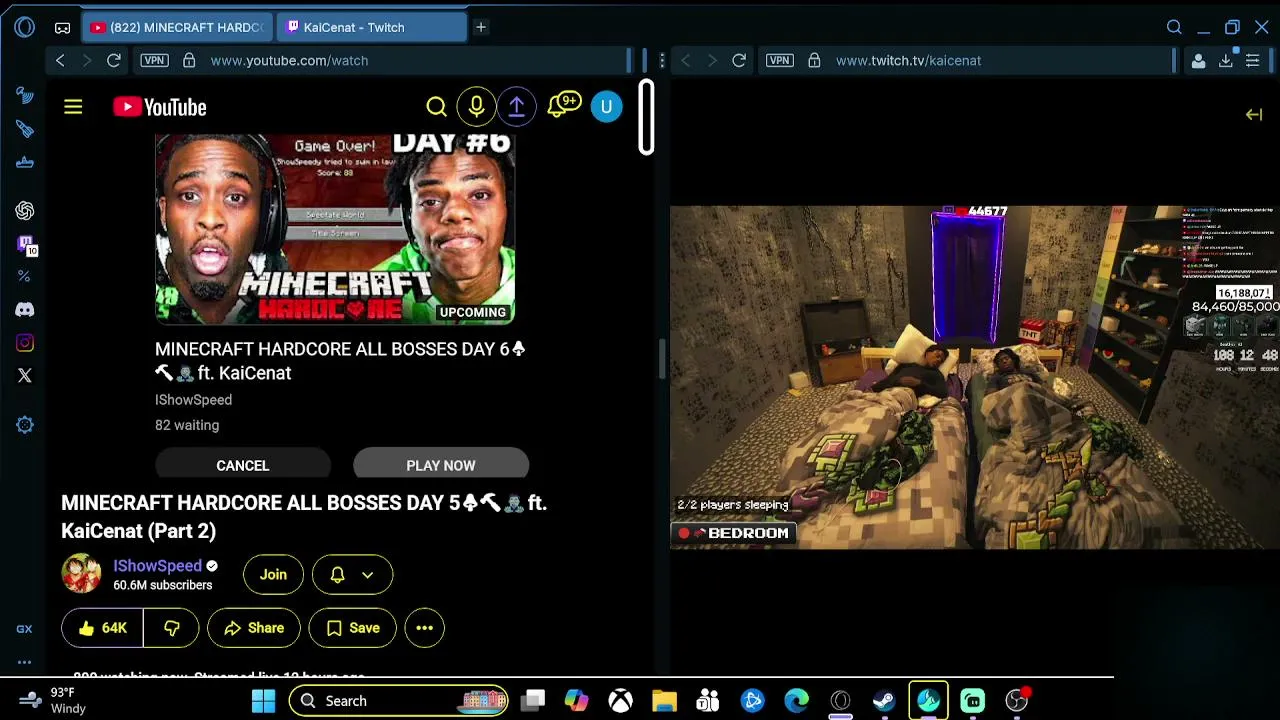Open ChatGPT from the Opera sidebar

click(x=25, y=210)
